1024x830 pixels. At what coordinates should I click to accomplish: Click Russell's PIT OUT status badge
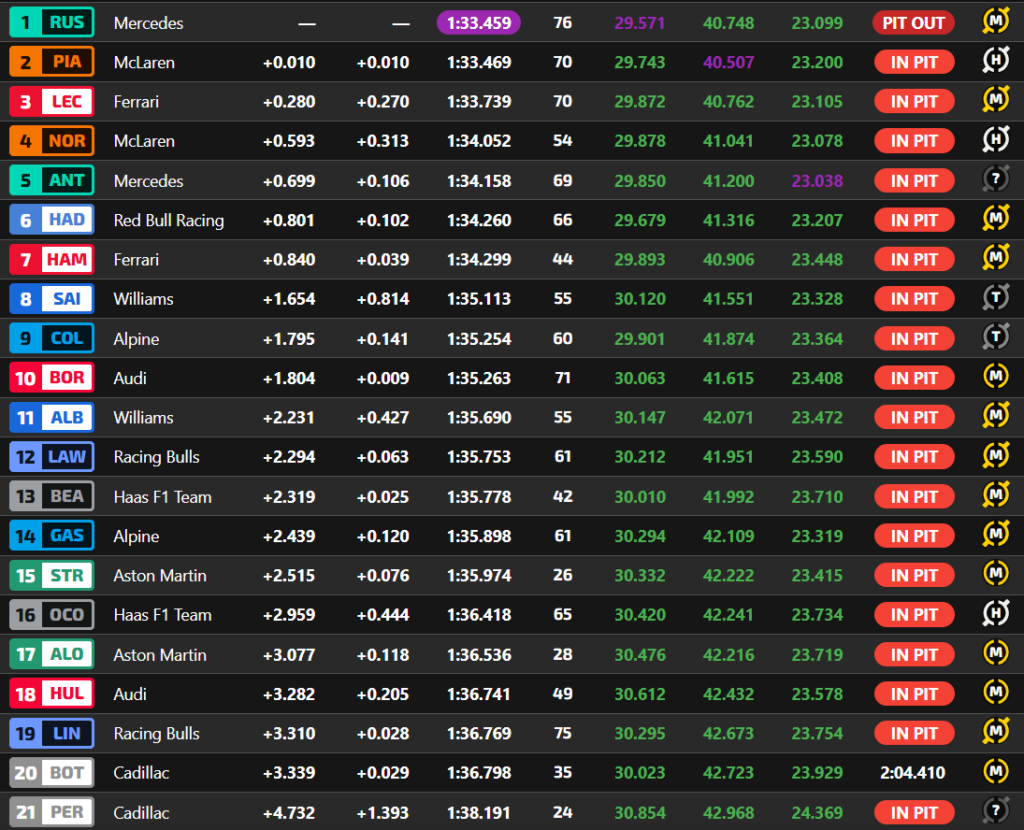point(913,22)
